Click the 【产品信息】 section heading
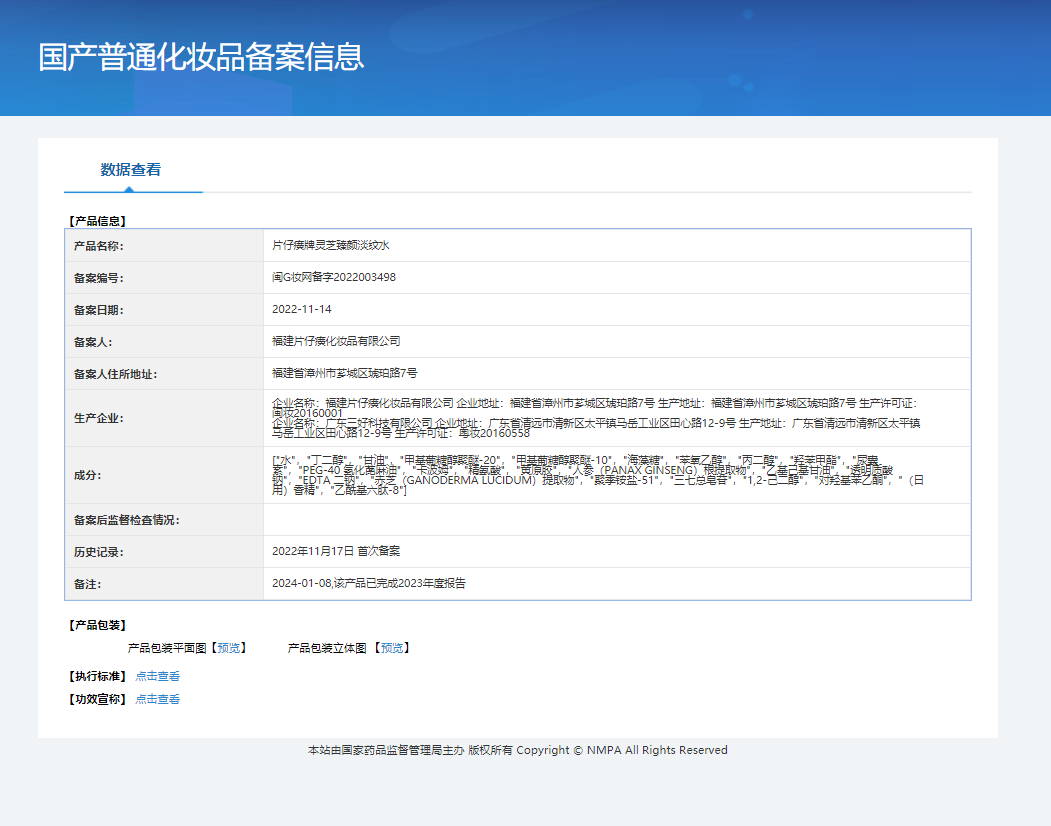Viewport: 1051px width, 826px height. [96, 221]
